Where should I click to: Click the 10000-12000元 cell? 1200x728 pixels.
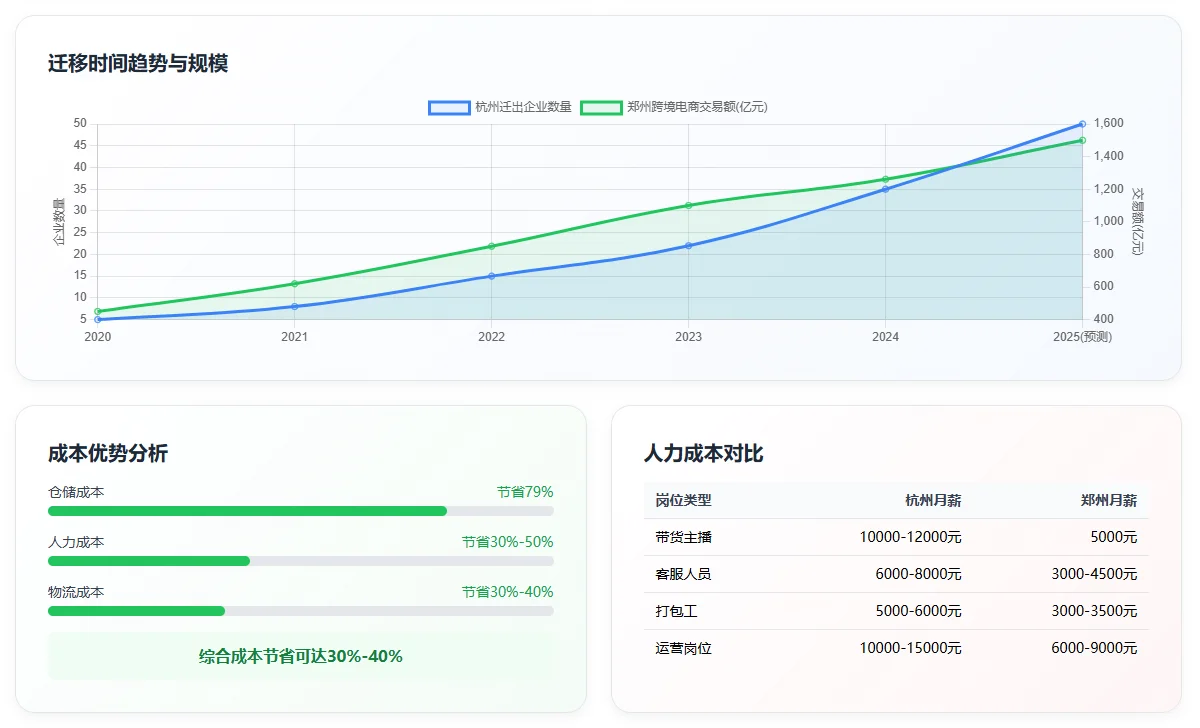[x=910, y=537]
